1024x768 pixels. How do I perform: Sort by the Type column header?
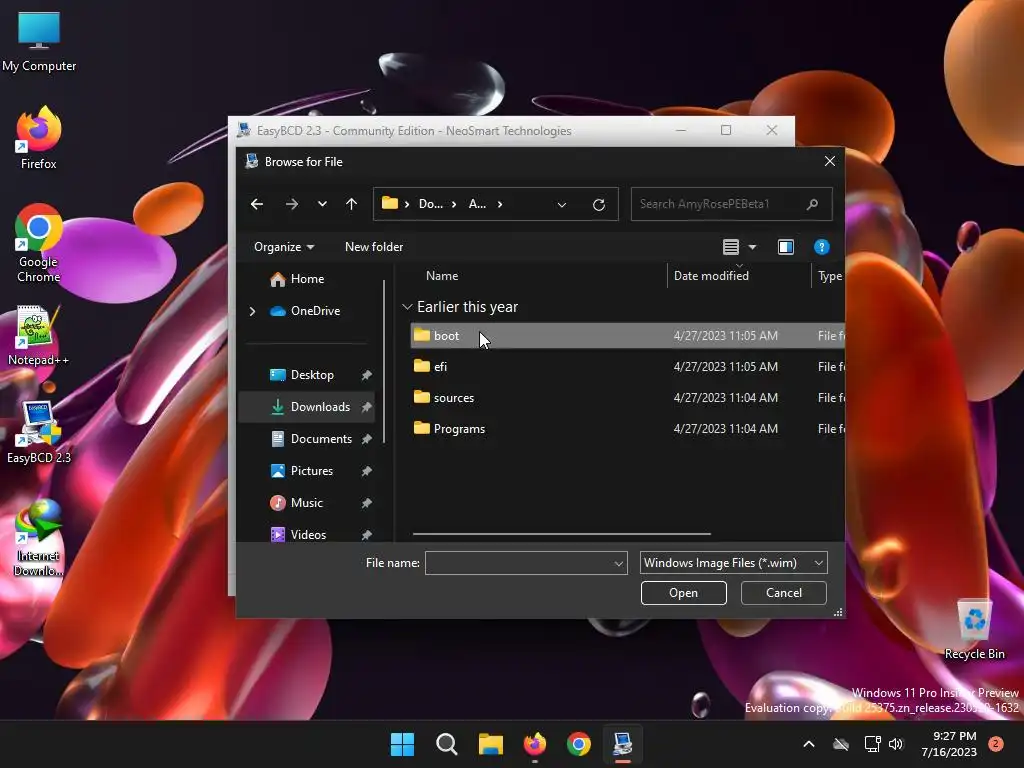[x=829, y=276]
